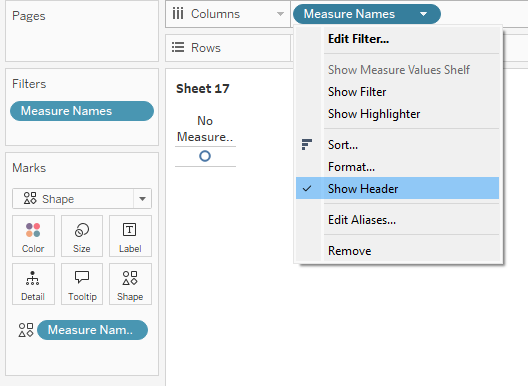Click the Sort icon in context menu
Image resolution: width=528 pixels, height=386 pixels.
pos(307,144)
